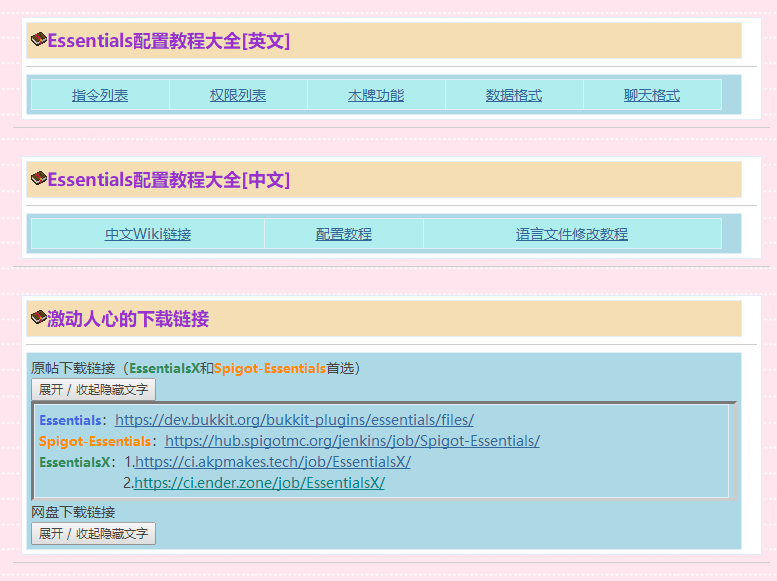Click heading Essentials配置教程大全[英文]

pyautogui.click(x=169, y=41)
